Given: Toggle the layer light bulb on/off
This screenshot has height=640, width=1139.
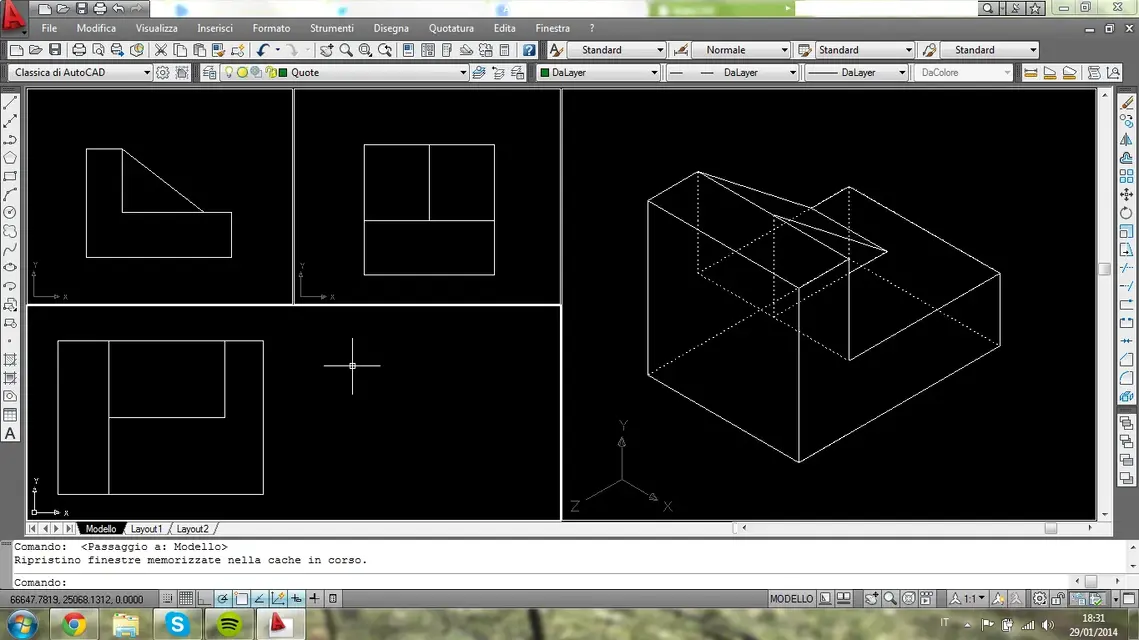Looking at the screenshot, I should pos(229,73).
